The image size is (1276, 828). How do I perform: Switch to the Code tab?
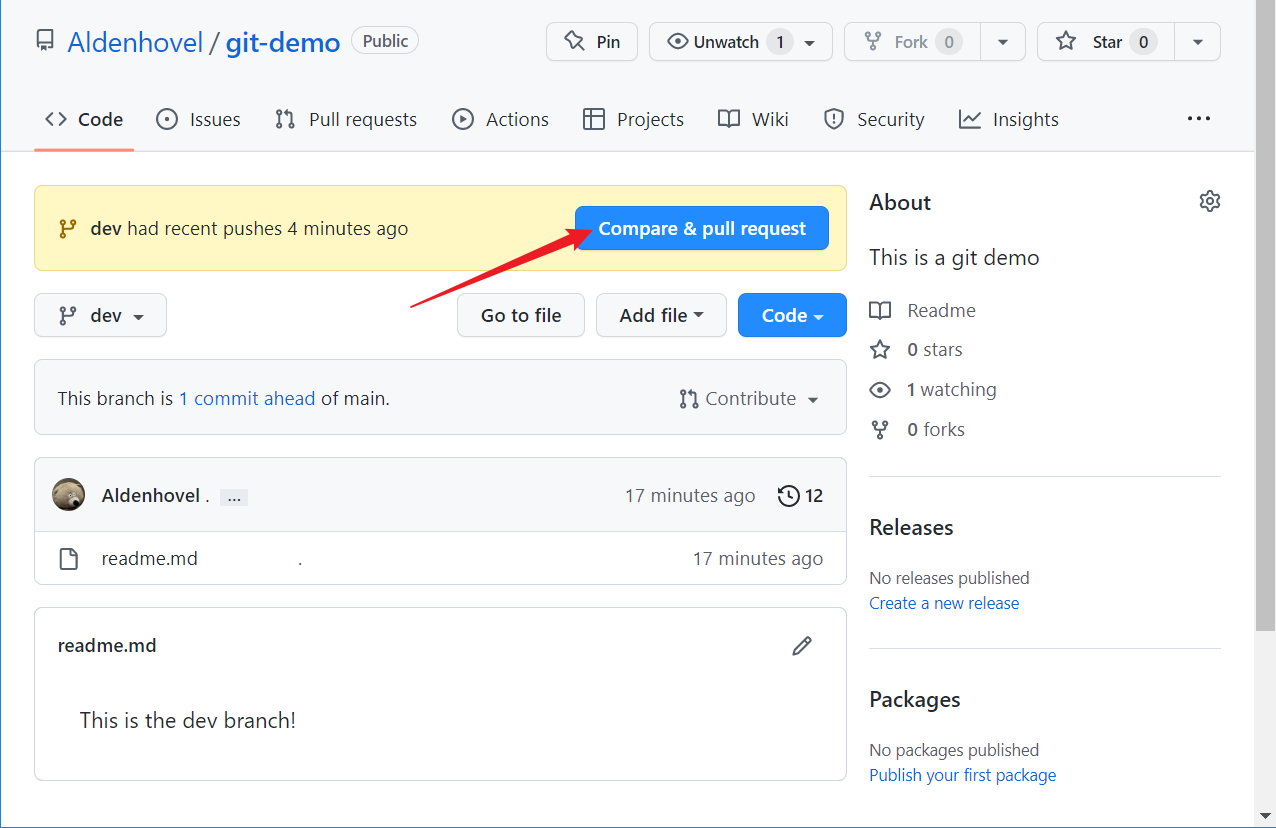click(84, 119)
